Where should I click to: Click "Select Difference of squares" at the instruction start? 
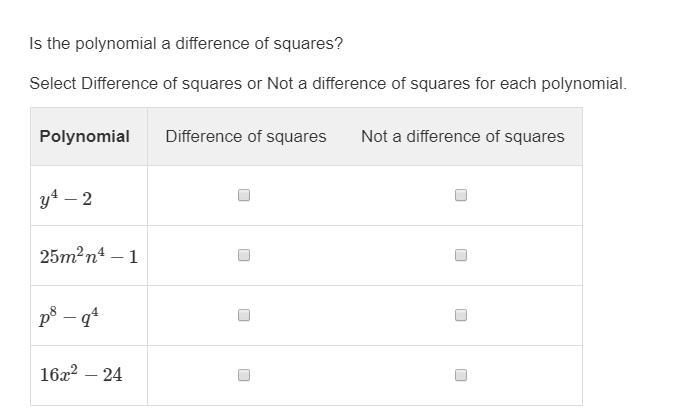pyautogui.click(x=136, y=83)
